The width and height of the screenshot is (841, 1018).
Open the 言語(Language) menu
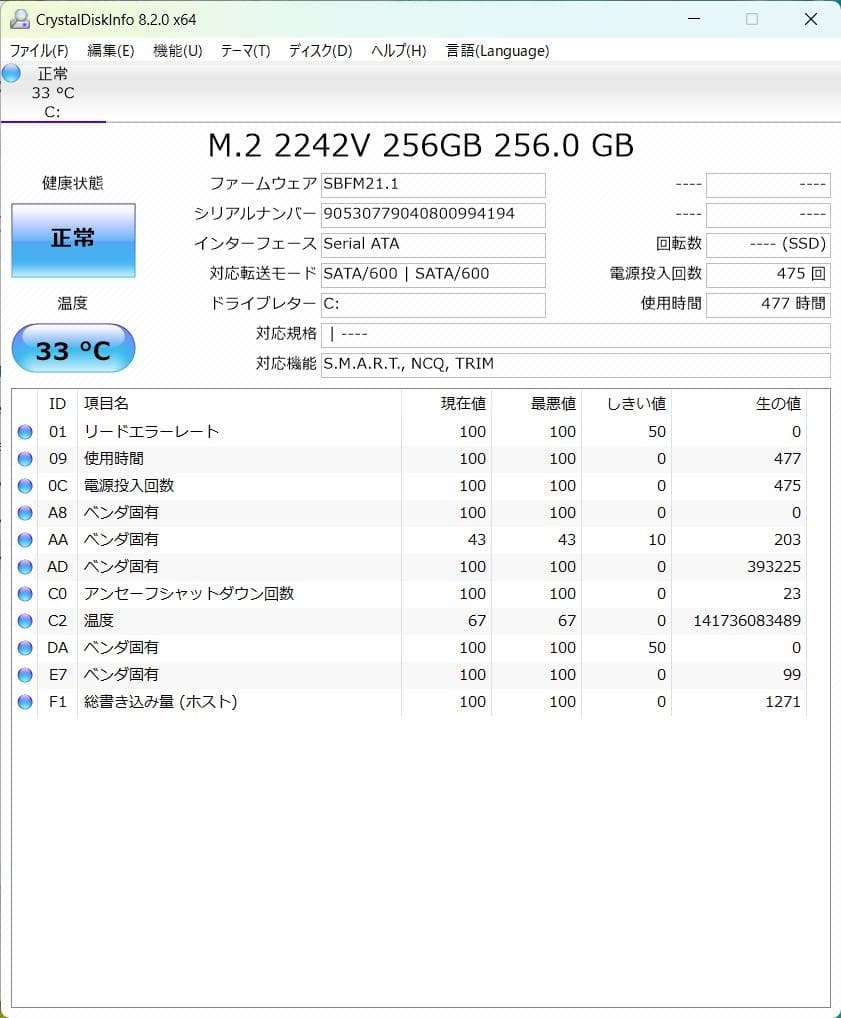point(497,51)
